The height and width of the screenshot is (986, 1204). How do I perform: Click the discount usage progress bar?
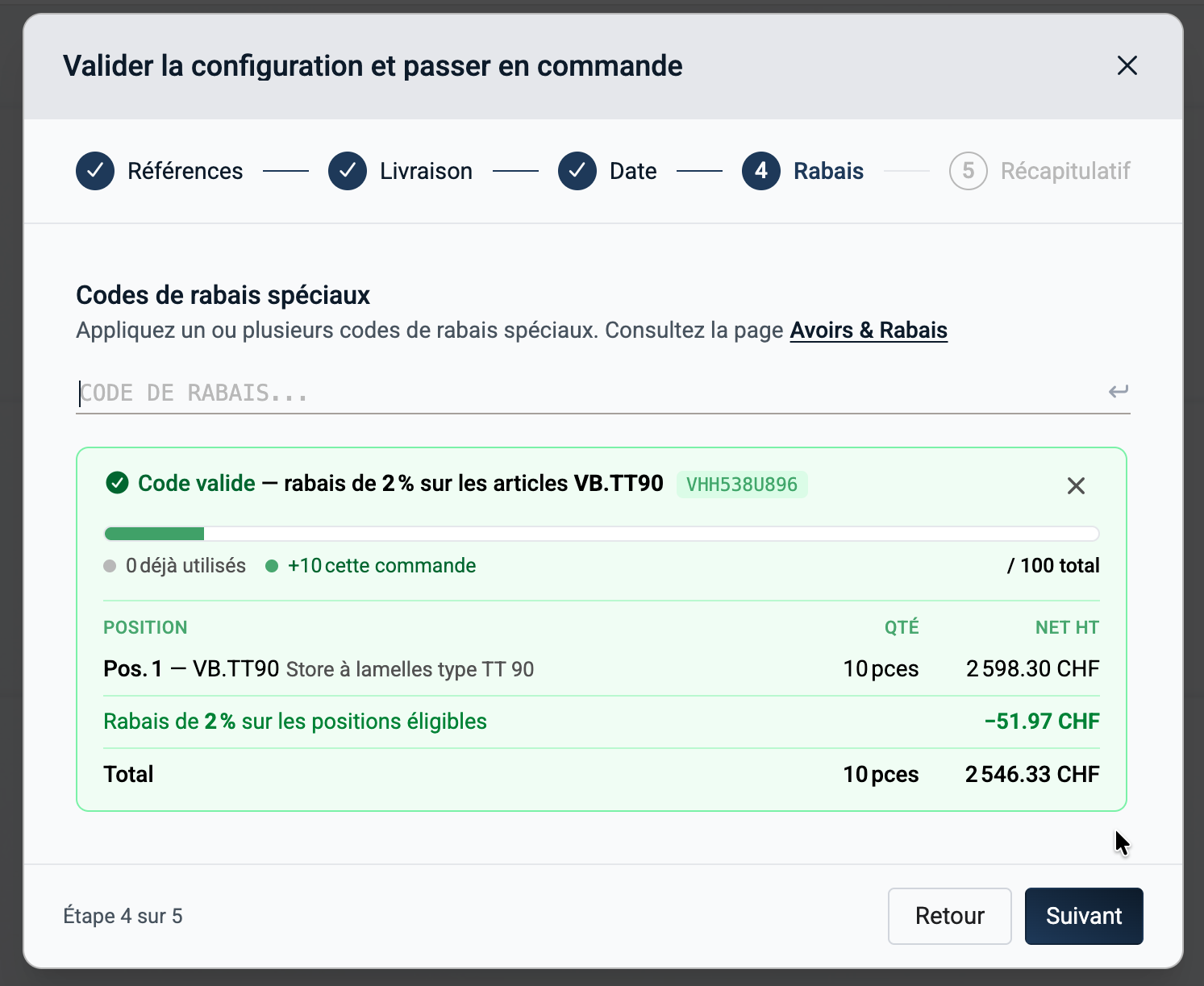pos(602,534)
